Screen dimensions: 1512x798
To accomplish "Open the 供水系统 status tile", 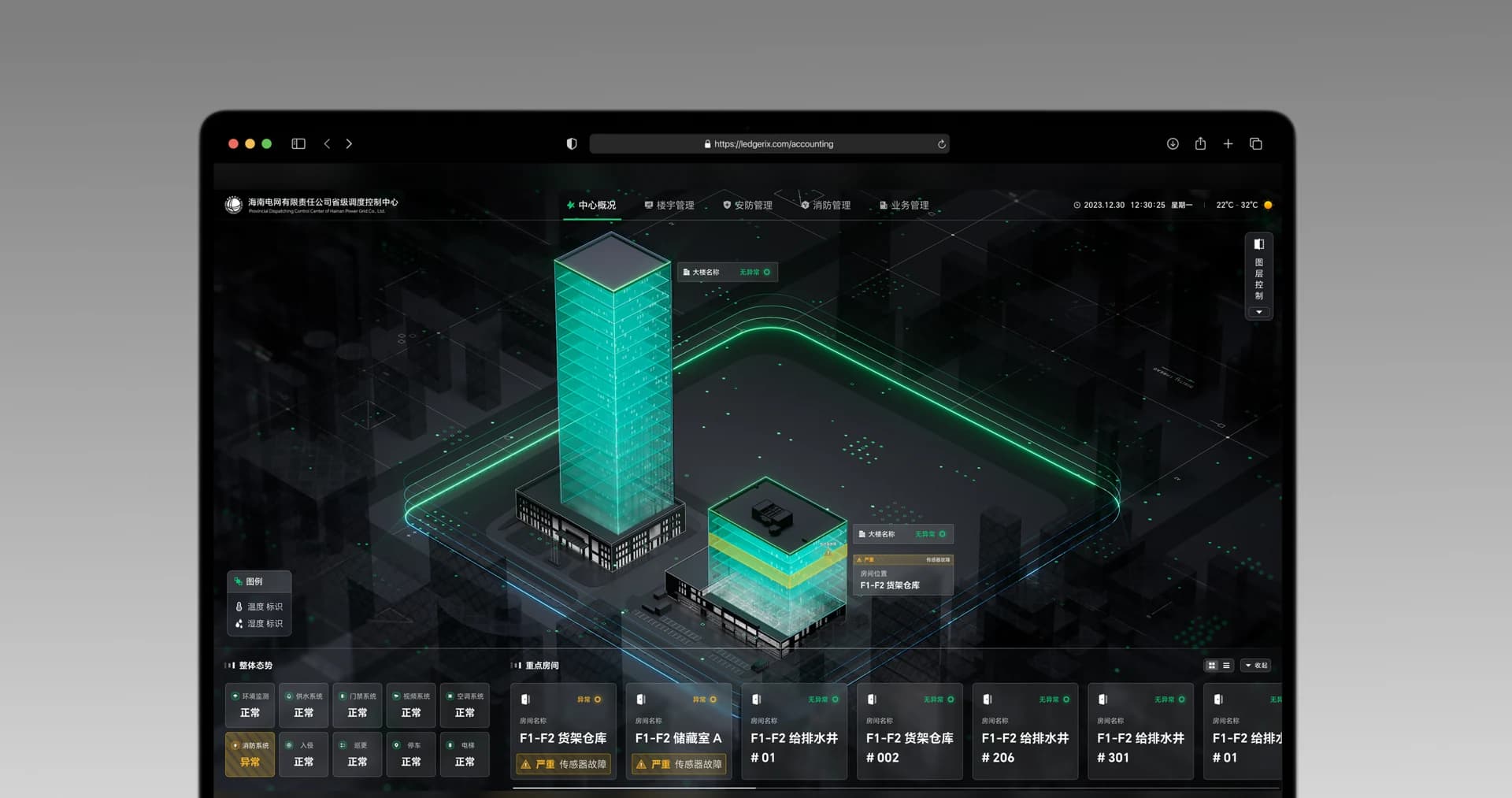I will coord(304,705).
